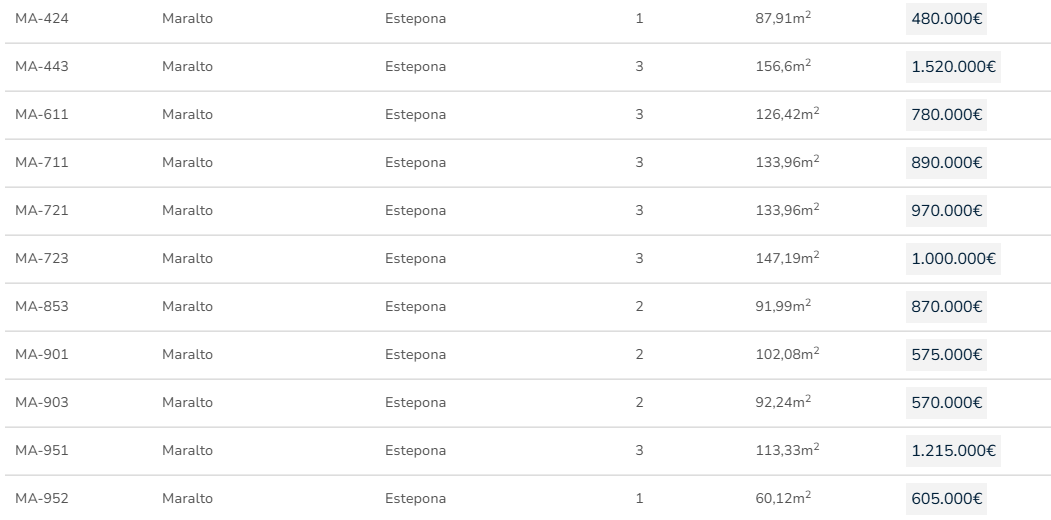
Task: Select the 1.215.000€ price tag
Action: pos(954,451)
